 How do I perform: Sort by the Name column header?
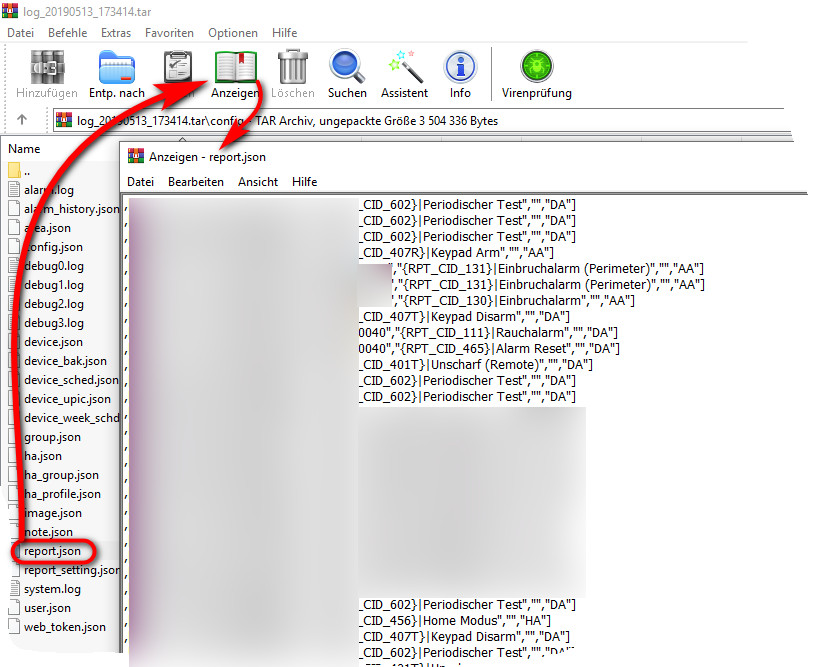(x=24, y=149)
